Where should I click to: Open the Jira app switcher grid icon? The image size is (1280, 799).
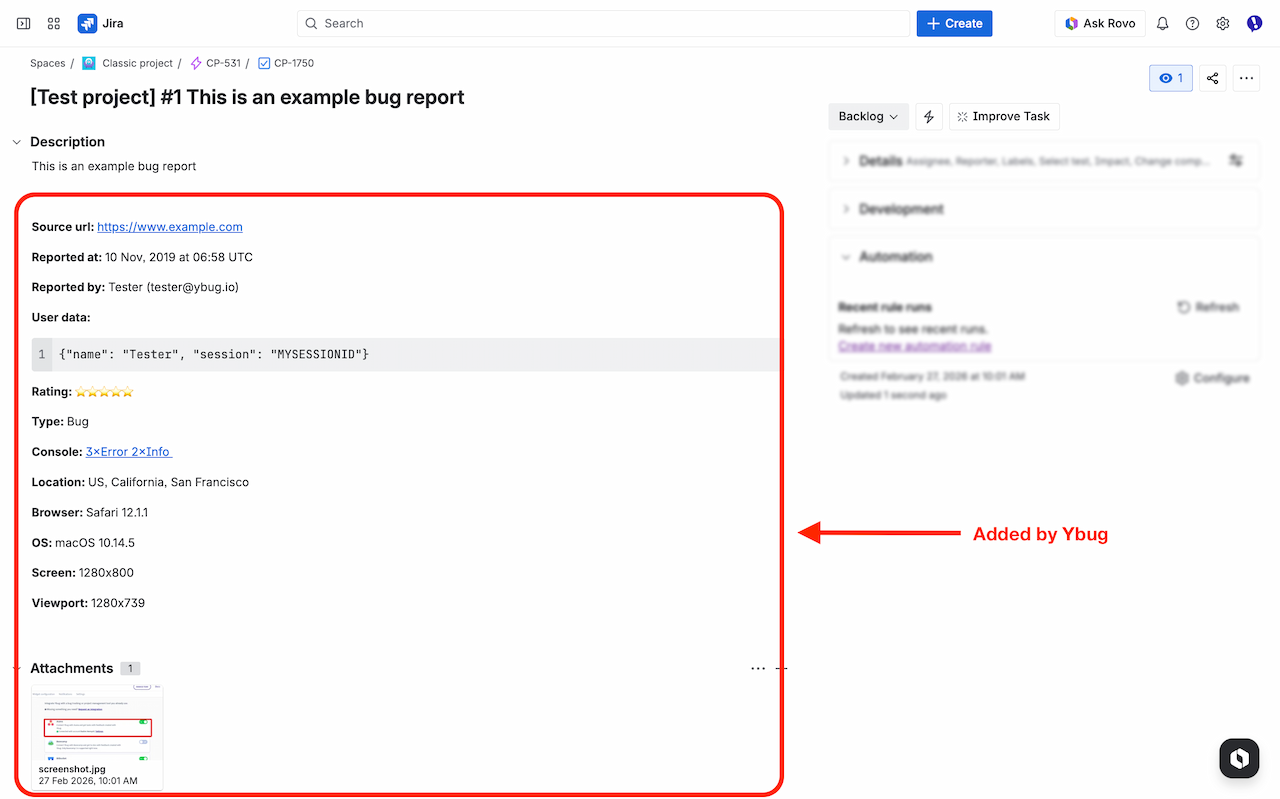pyautogui.click(x=53, y=22)
